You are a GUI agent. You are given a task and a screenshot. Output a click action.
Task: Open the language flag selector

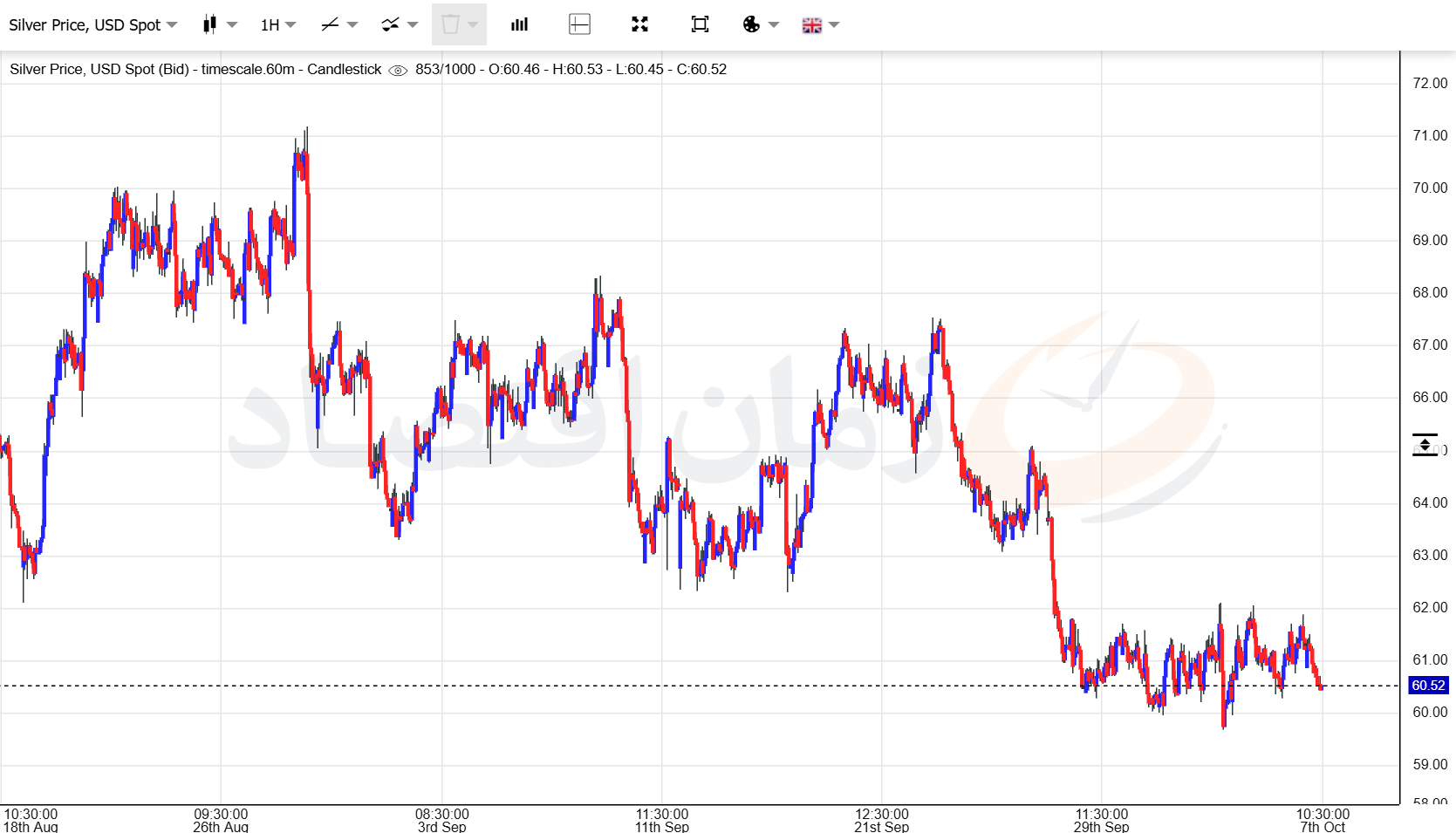(812, 25)
